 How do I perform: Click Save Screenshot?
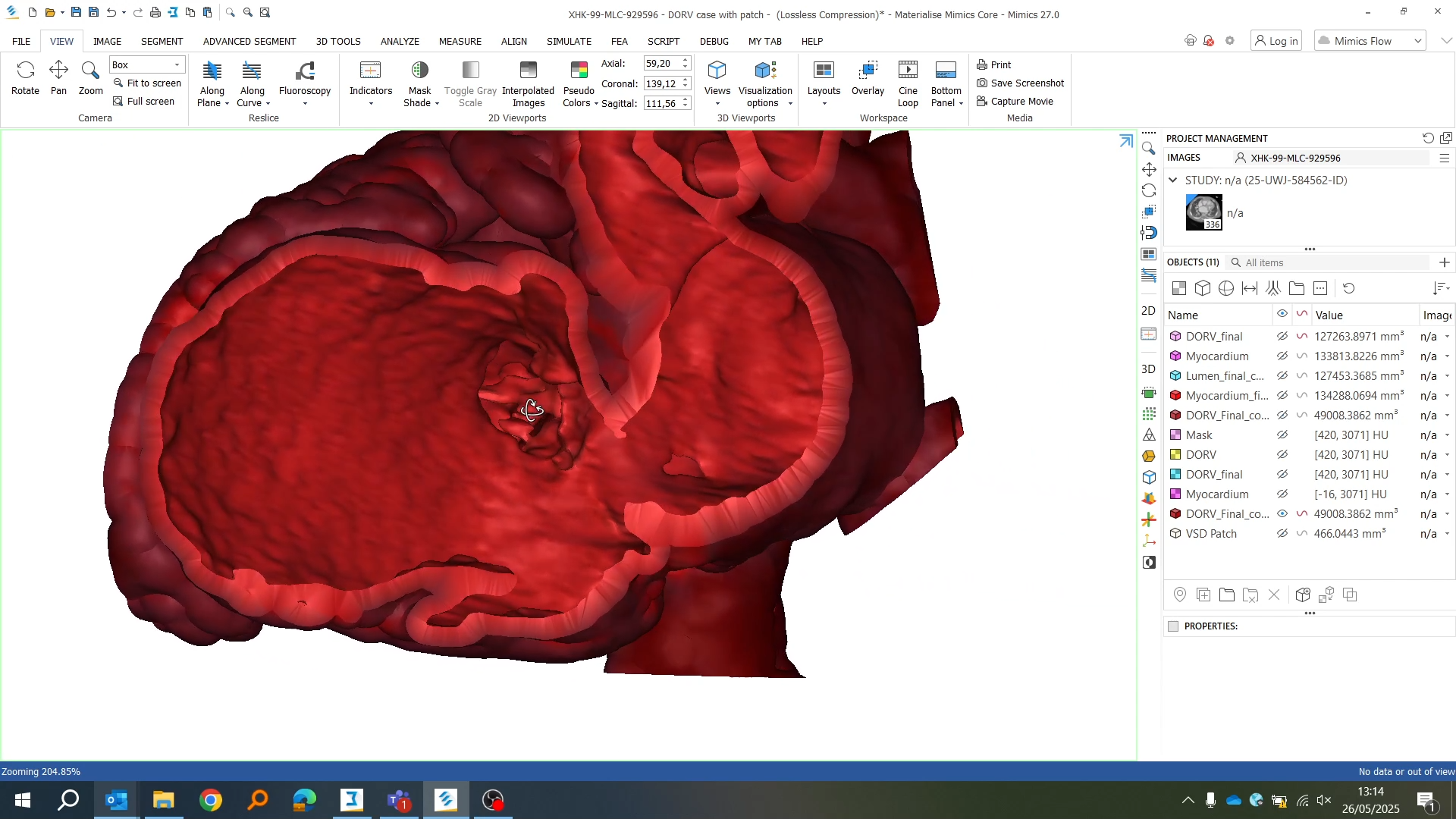1021,83
